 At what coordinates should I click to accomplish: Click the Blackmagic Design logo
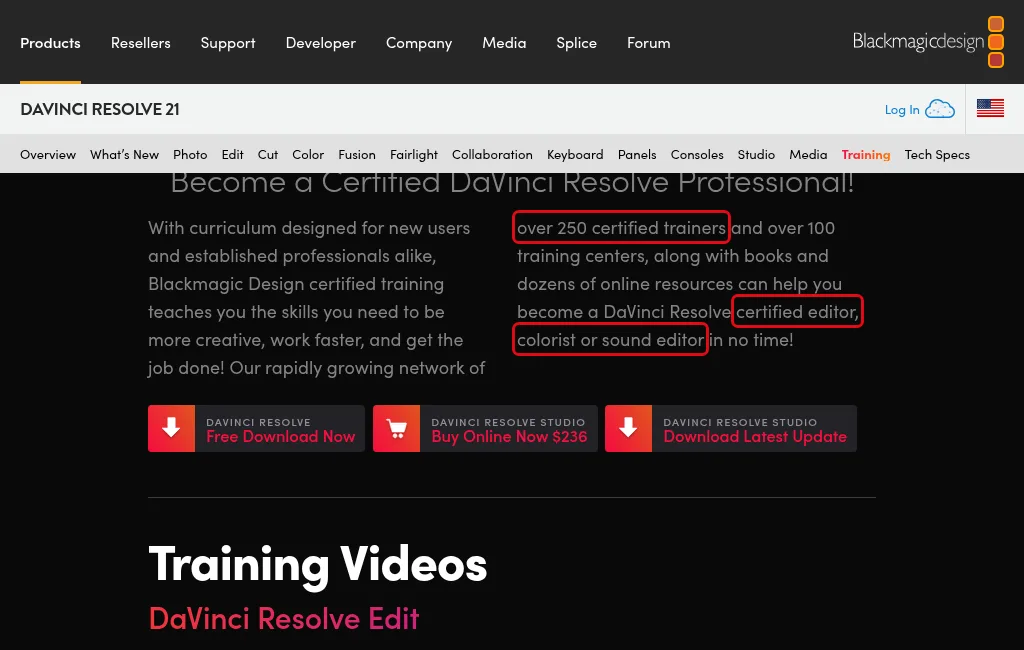[928, 42]
